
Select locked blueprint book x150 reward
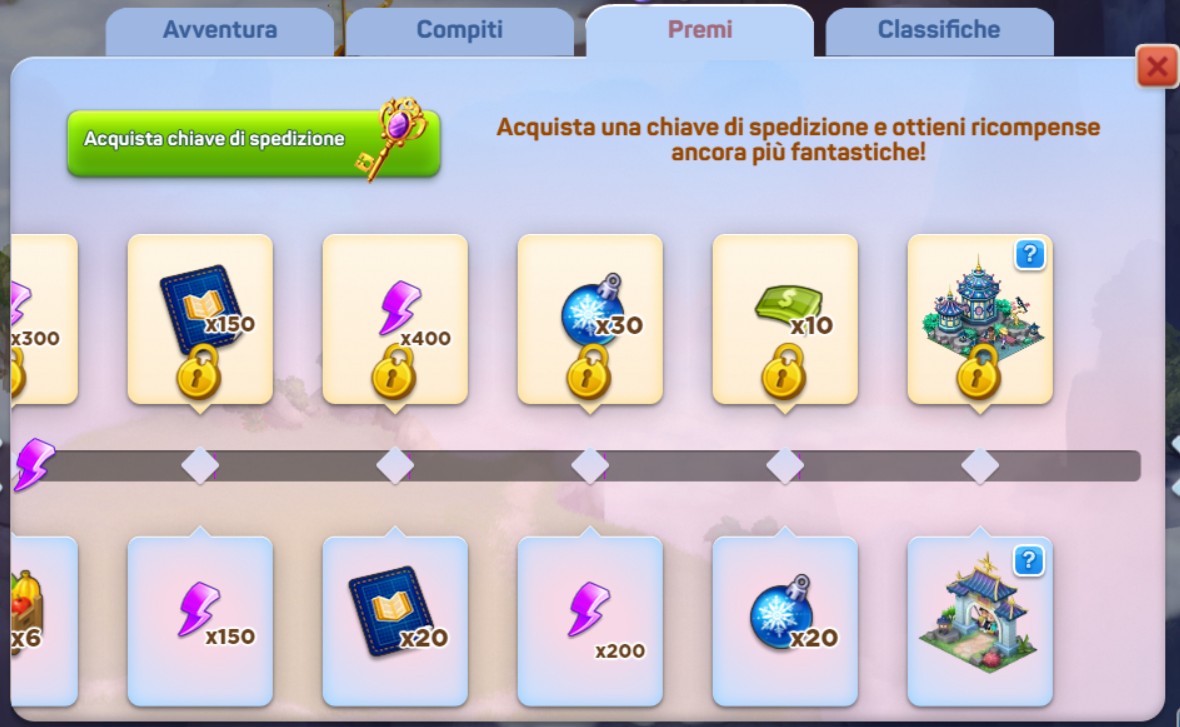tap(200, 319)
